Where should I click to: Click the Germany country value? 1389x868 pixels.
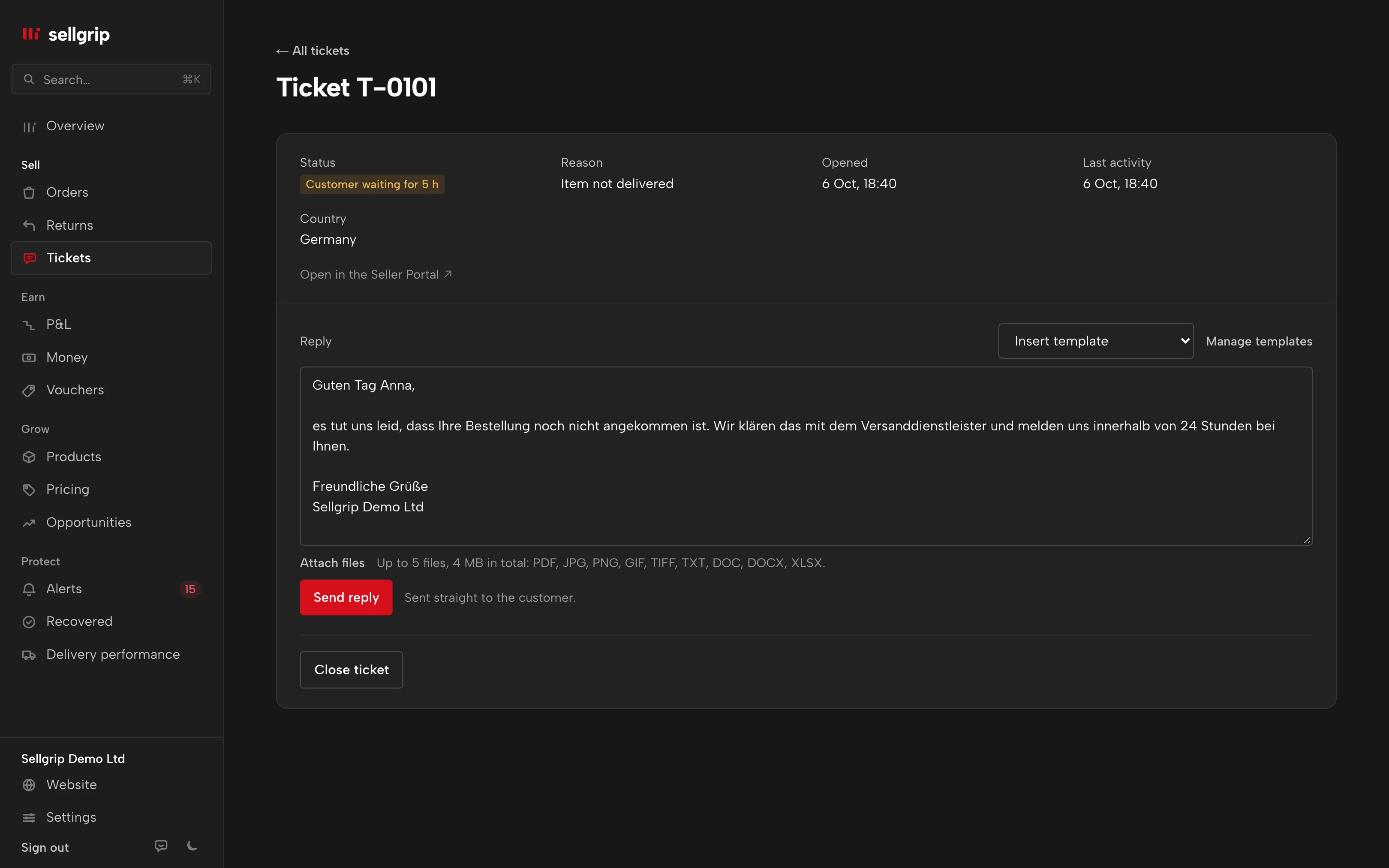point(328,239)
